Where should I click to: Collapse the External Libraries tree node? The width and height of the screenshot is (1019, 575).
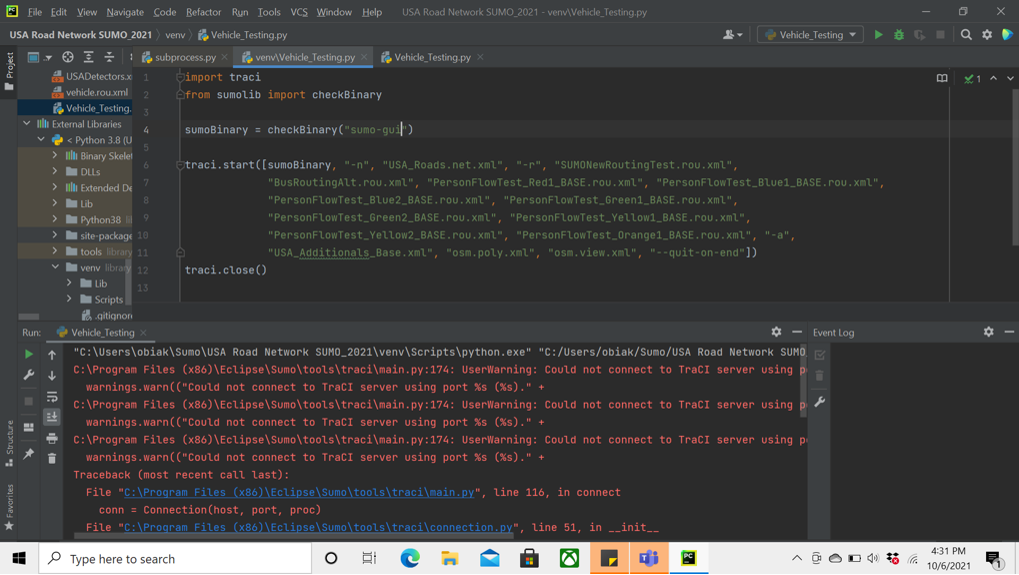click(x=27, y=124)
